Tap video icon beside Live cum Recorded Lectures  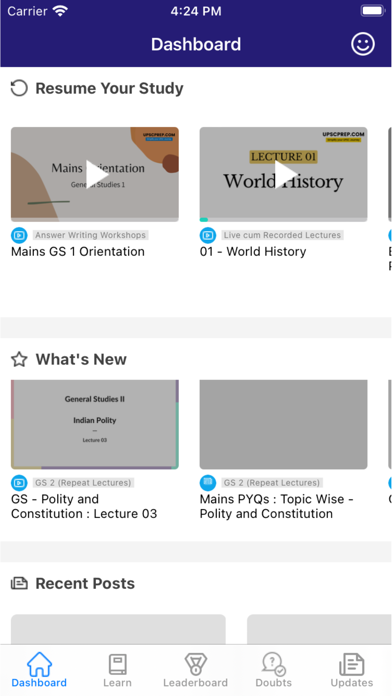tap(208, 235)
